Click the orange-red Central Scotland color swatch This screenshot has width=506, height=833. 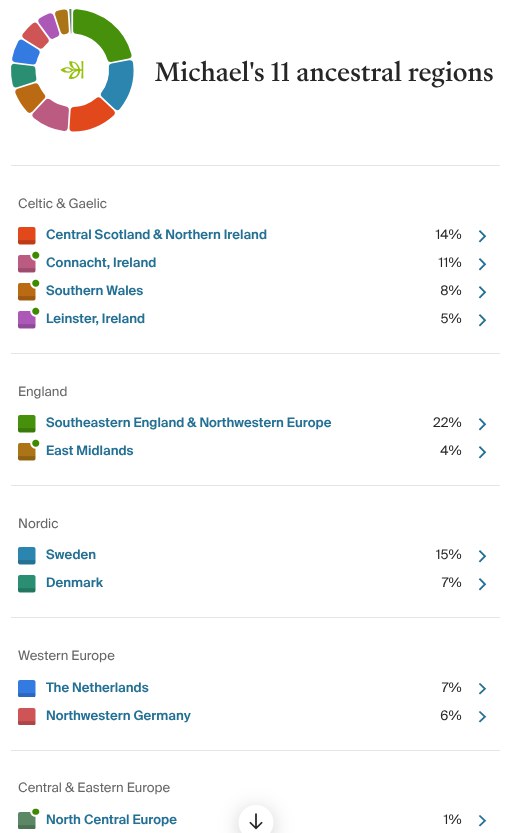pyautogui.click(x=27, y=235)
